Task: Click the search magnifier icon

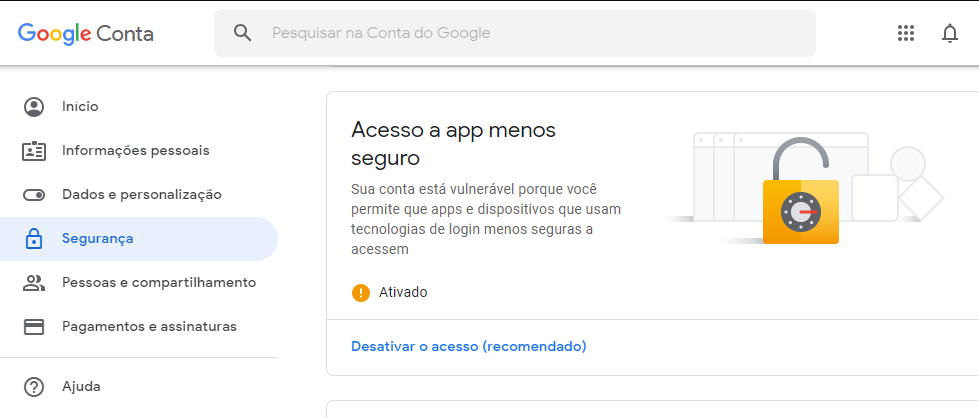Action: (x=243, y=33)
